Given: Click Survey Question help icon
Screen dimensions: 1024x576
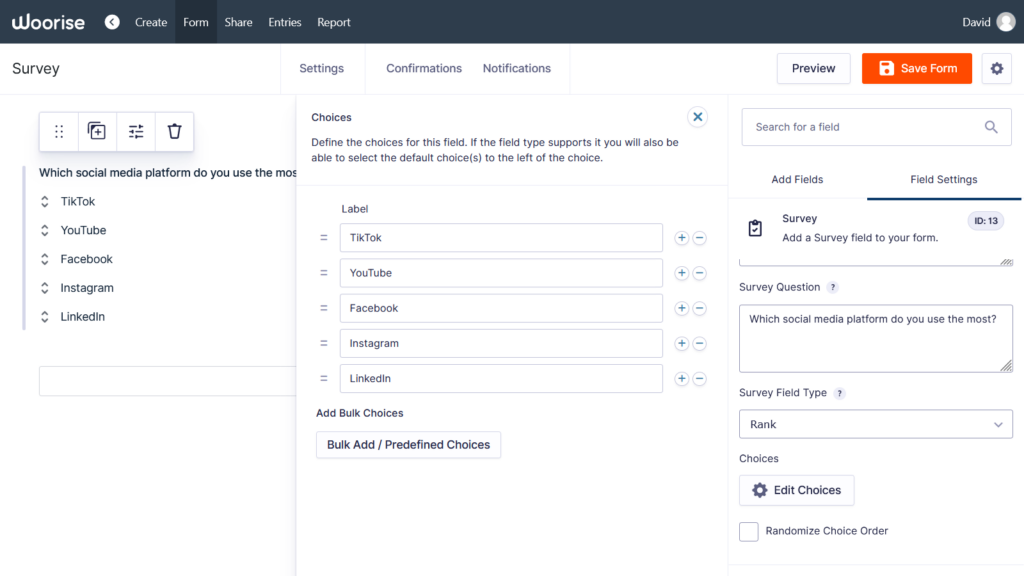Looking at the screenshot, I should pos(833,287).
